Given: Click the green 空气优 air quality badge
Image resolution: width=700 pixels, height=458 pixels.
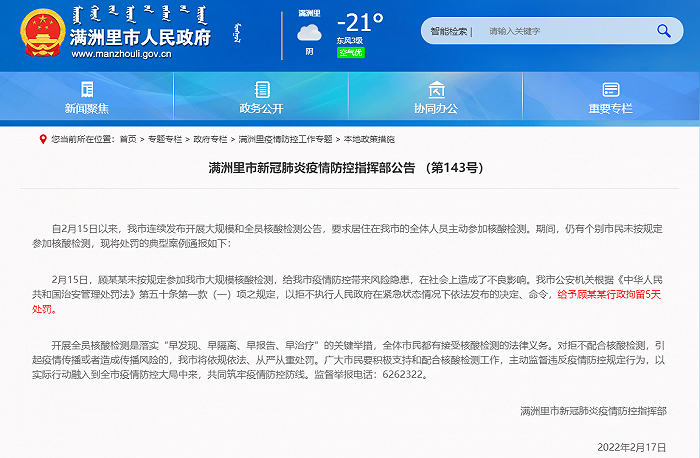Looking at the screenshot, I should [351, 51].
